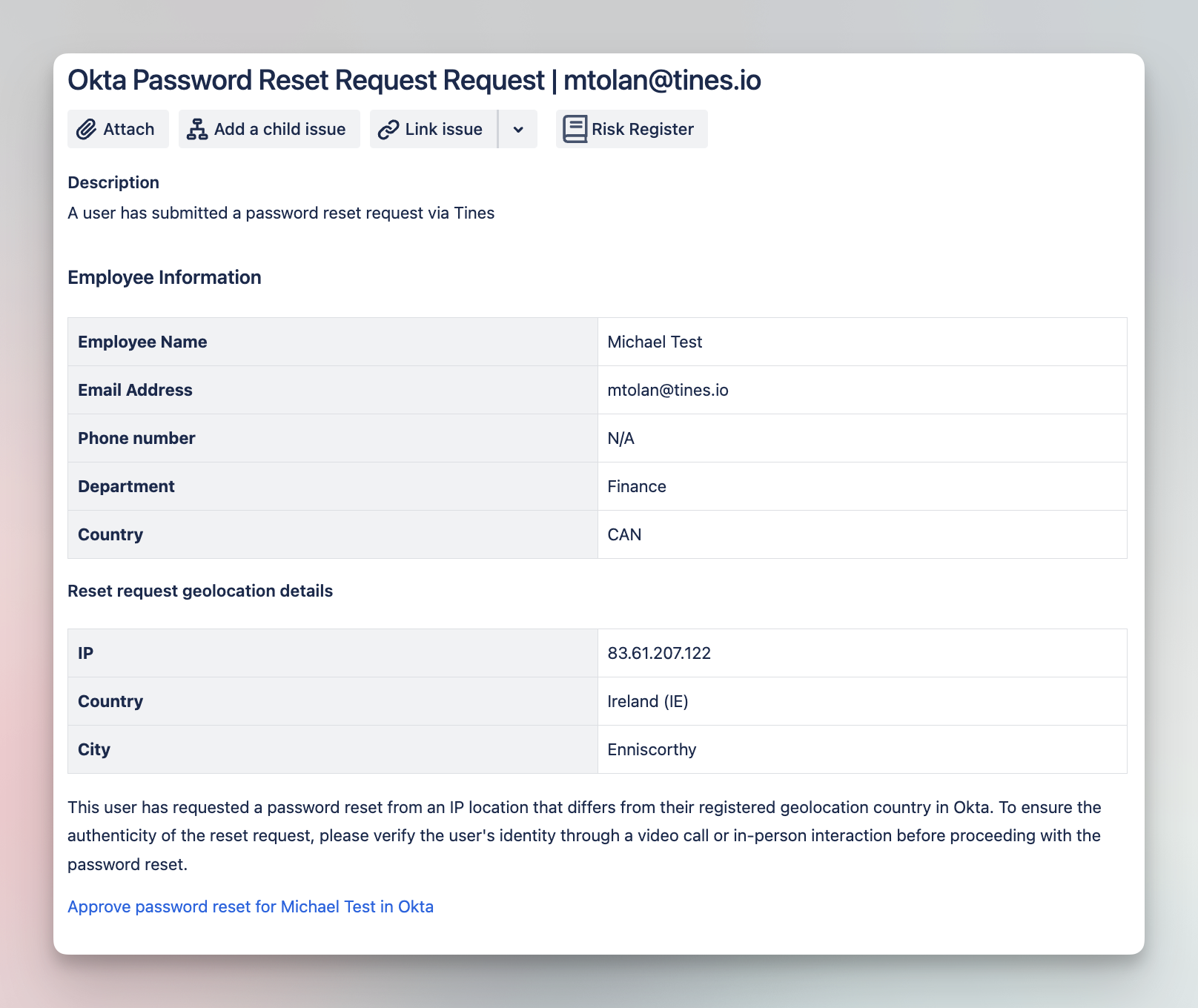The image size is (1198, 1008).
Task: Click the chain link icon
Action: point(388,130)
